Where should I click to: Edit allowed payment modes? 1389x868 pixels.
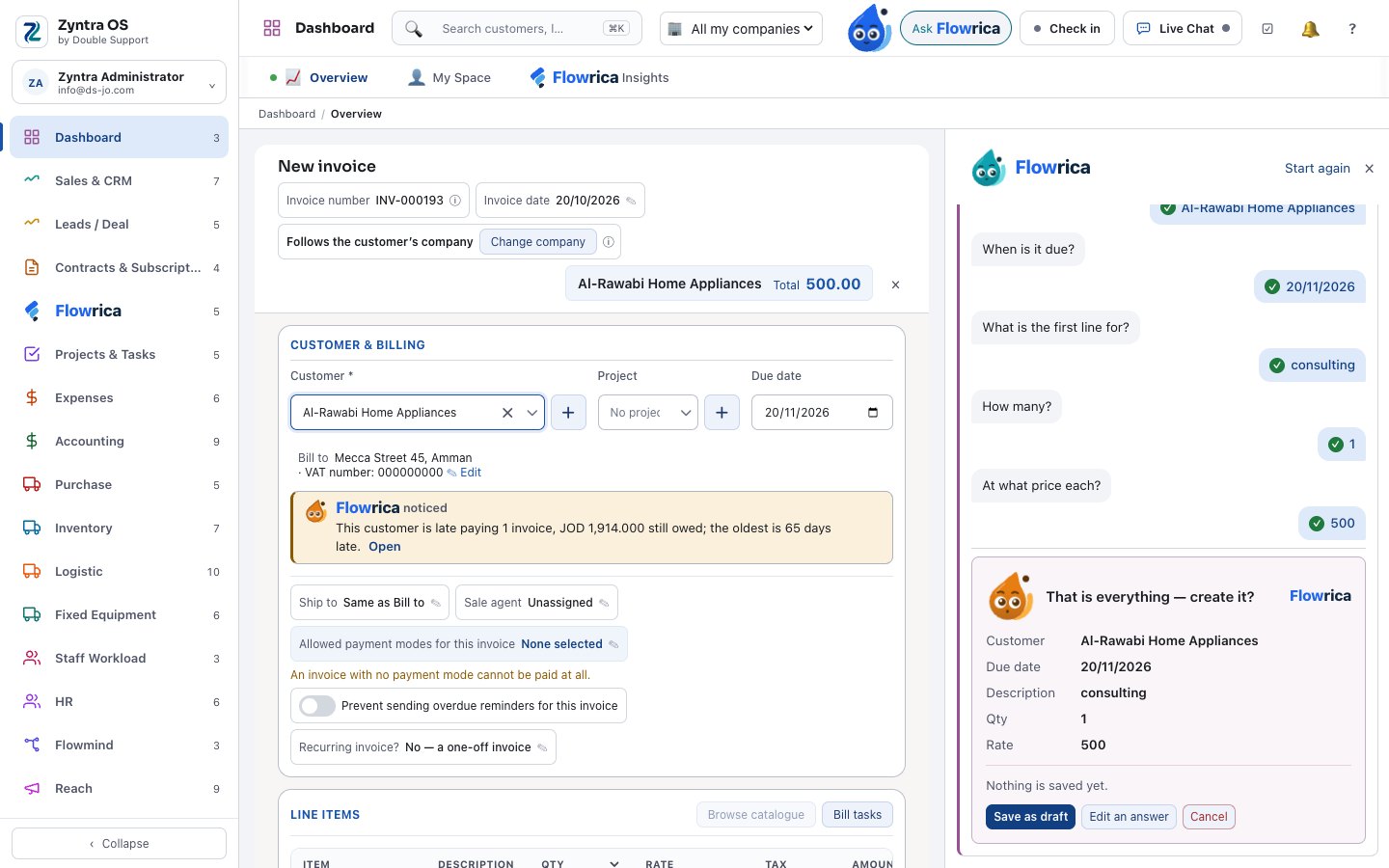click(613, 644)
